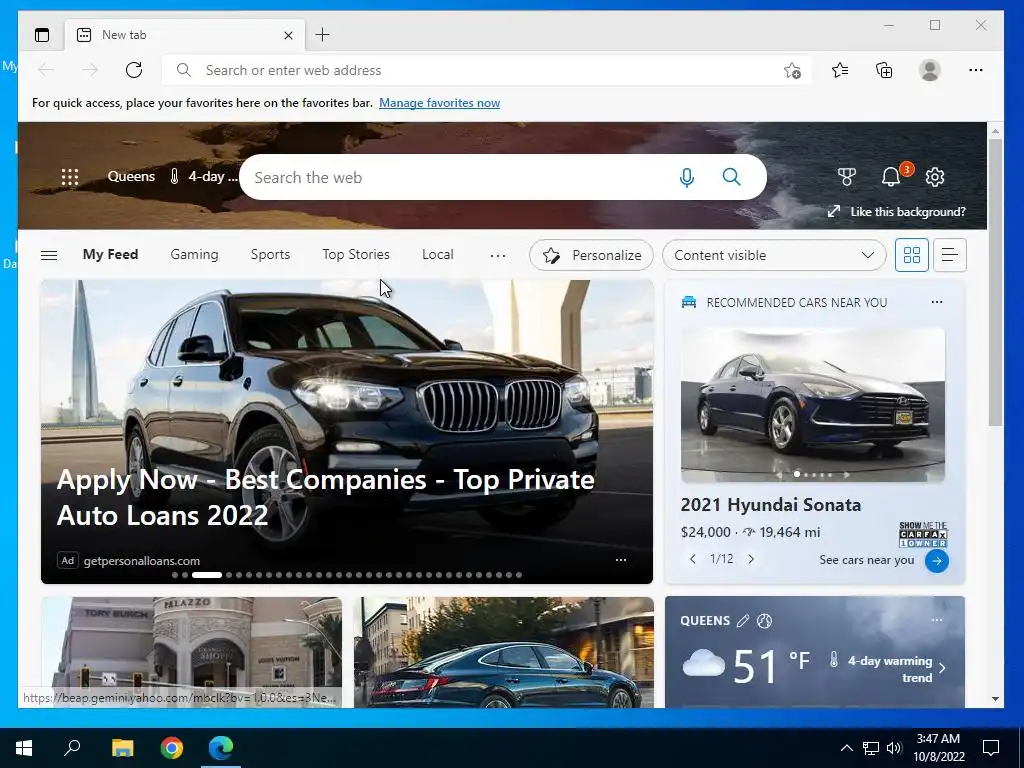
Task: Open the Top Stories tab
Action: point(356,254)
